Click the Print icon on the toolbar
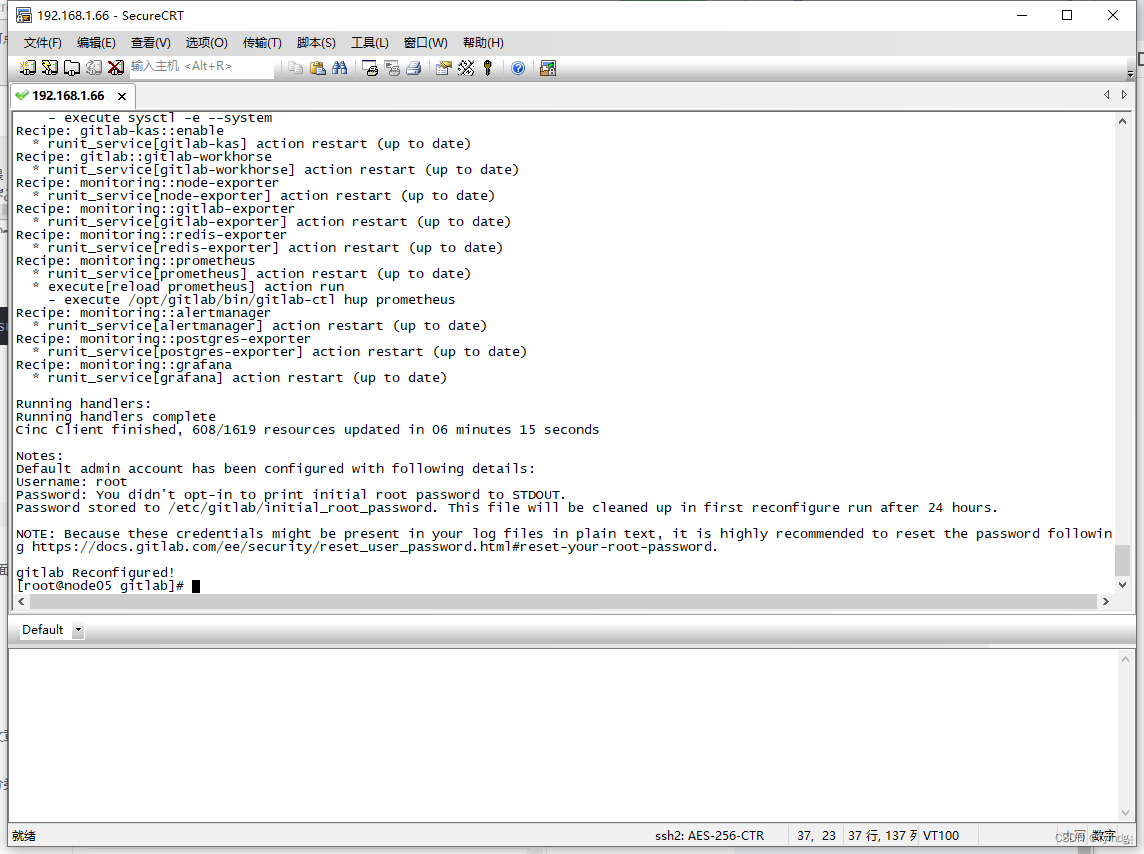 [x=414, y=67]
